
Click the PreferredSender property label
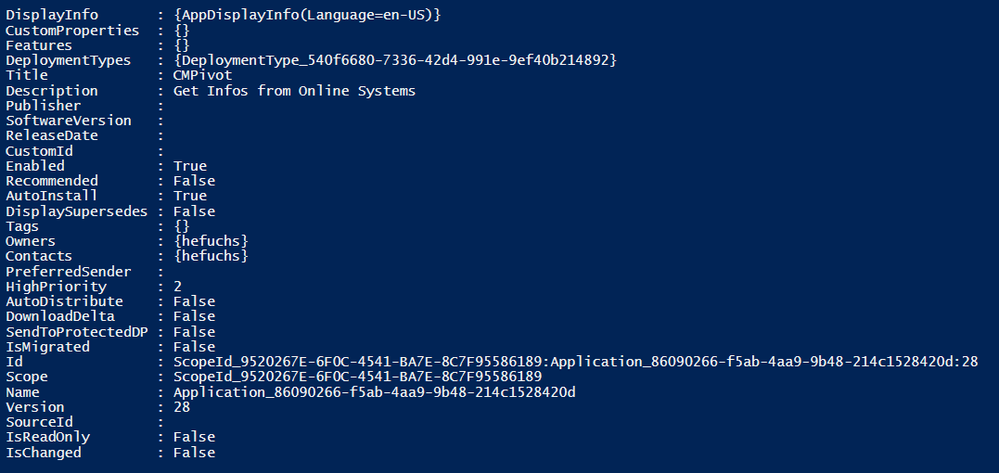[x=68, y=271]
